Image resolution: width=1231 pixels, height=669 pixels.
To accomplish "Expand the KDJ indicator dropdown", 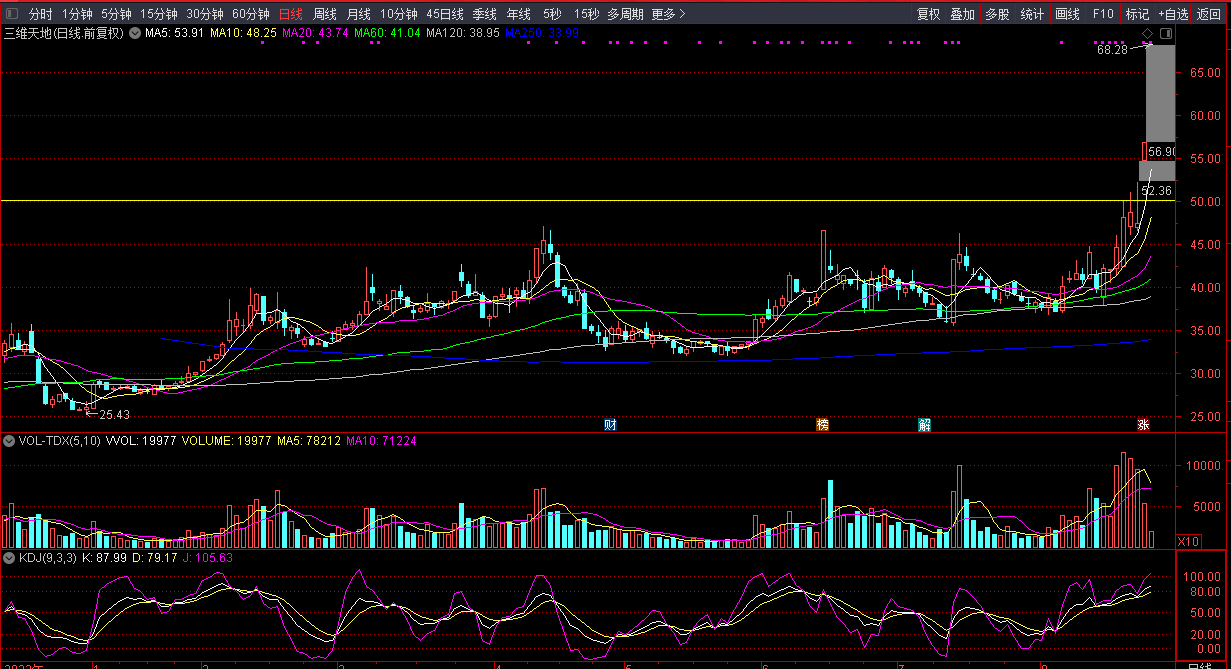I will 9,557.
